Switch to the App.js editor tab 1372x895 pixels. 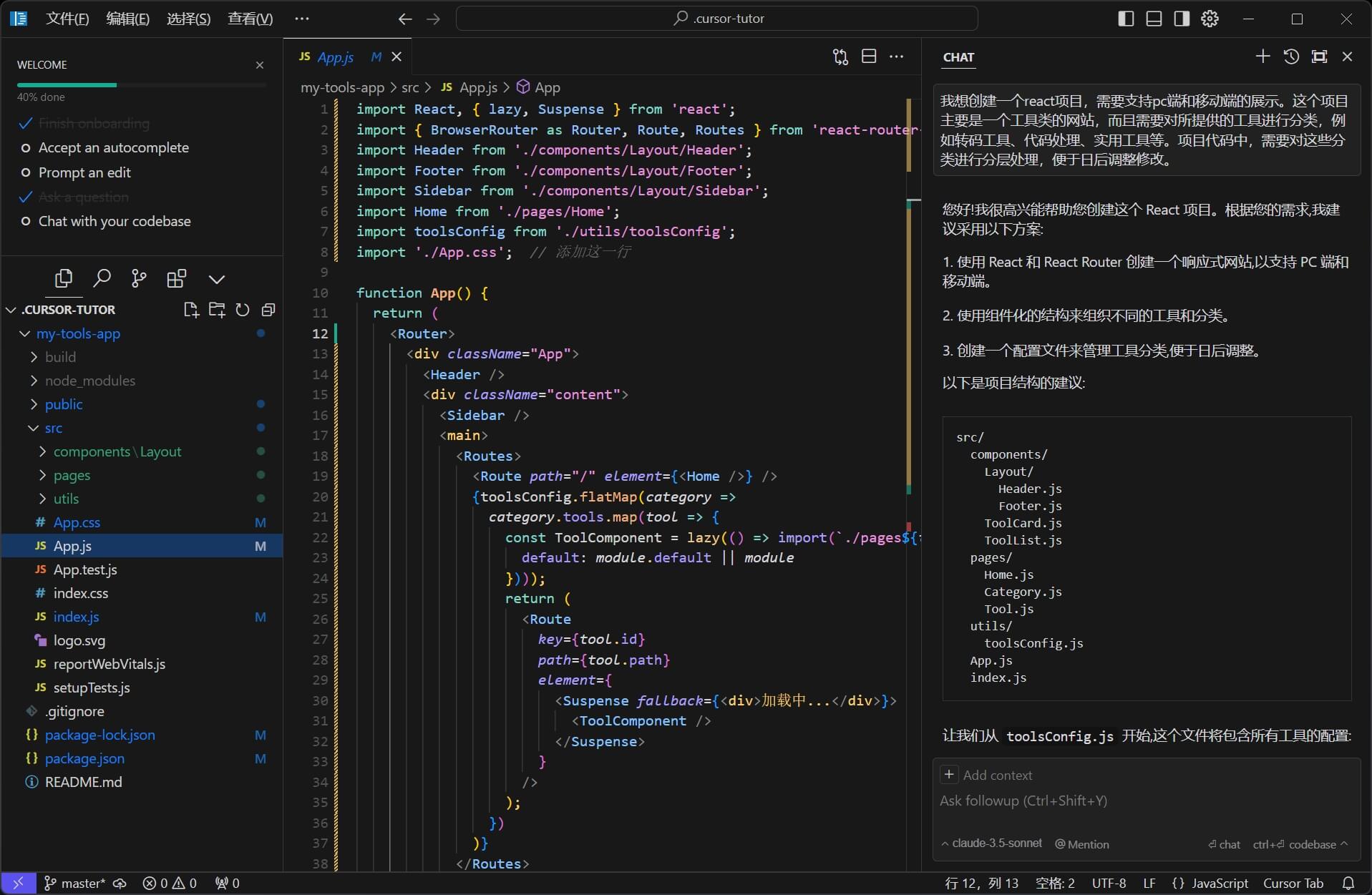point(335,57)
